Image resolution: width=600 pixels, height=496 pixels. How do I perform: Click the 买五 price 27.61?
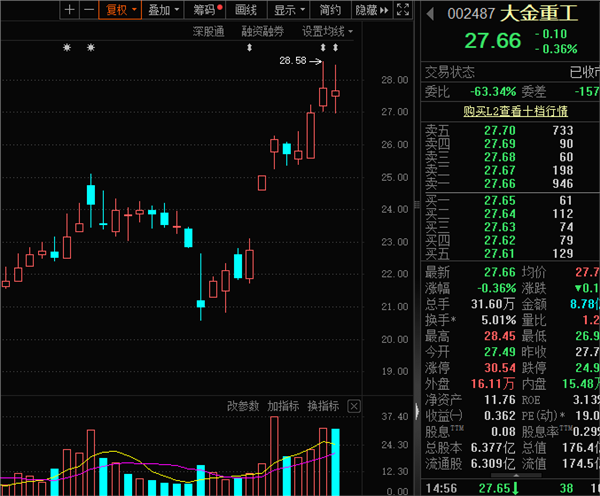(500, 253)
